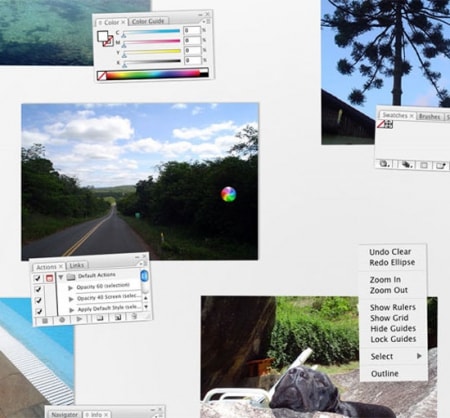Click the Registration swatch in Swatches panel
The height and width of the screenshot is (418, 450).
tap(389, 124)
